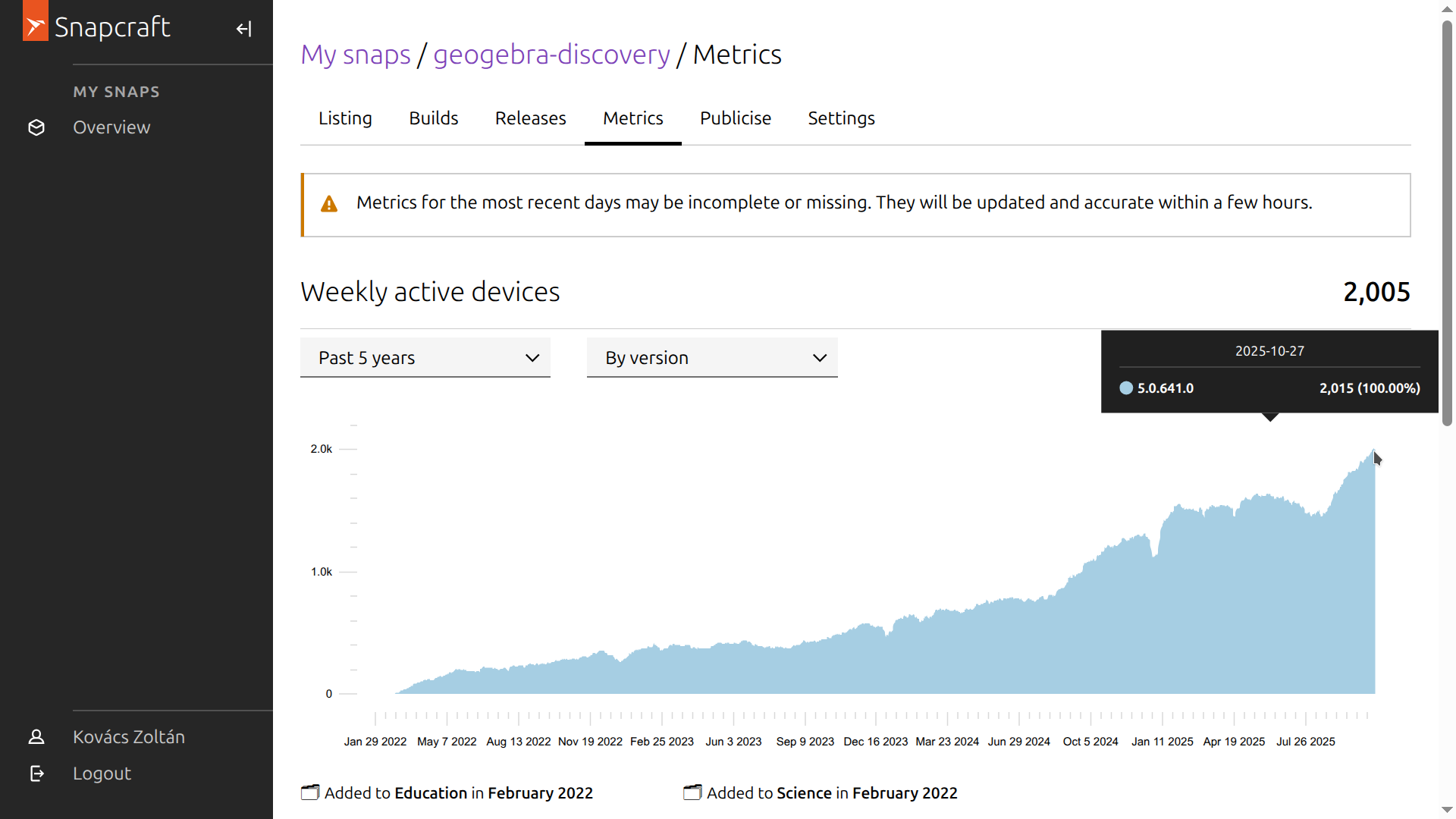Viewport: 1456px width, 819px height.
Task: Click the Education category calendar icon
Action: point(310,792)
